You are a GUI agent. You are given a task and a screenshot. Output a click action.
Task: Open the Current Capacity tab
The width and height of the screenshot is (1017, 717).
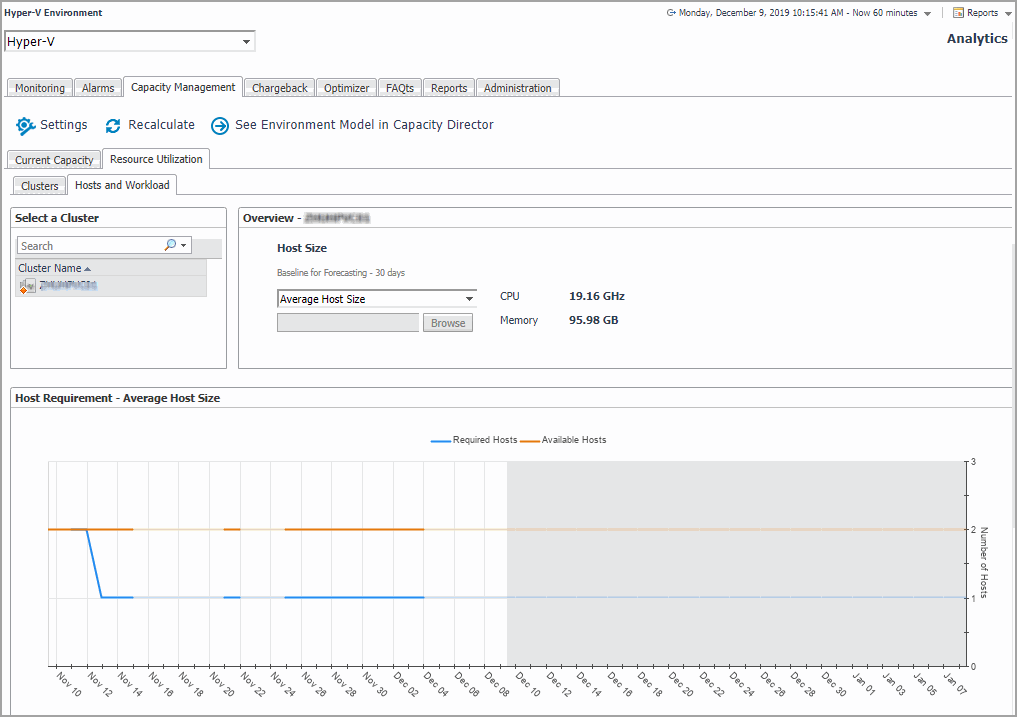(x=54, y=160)
